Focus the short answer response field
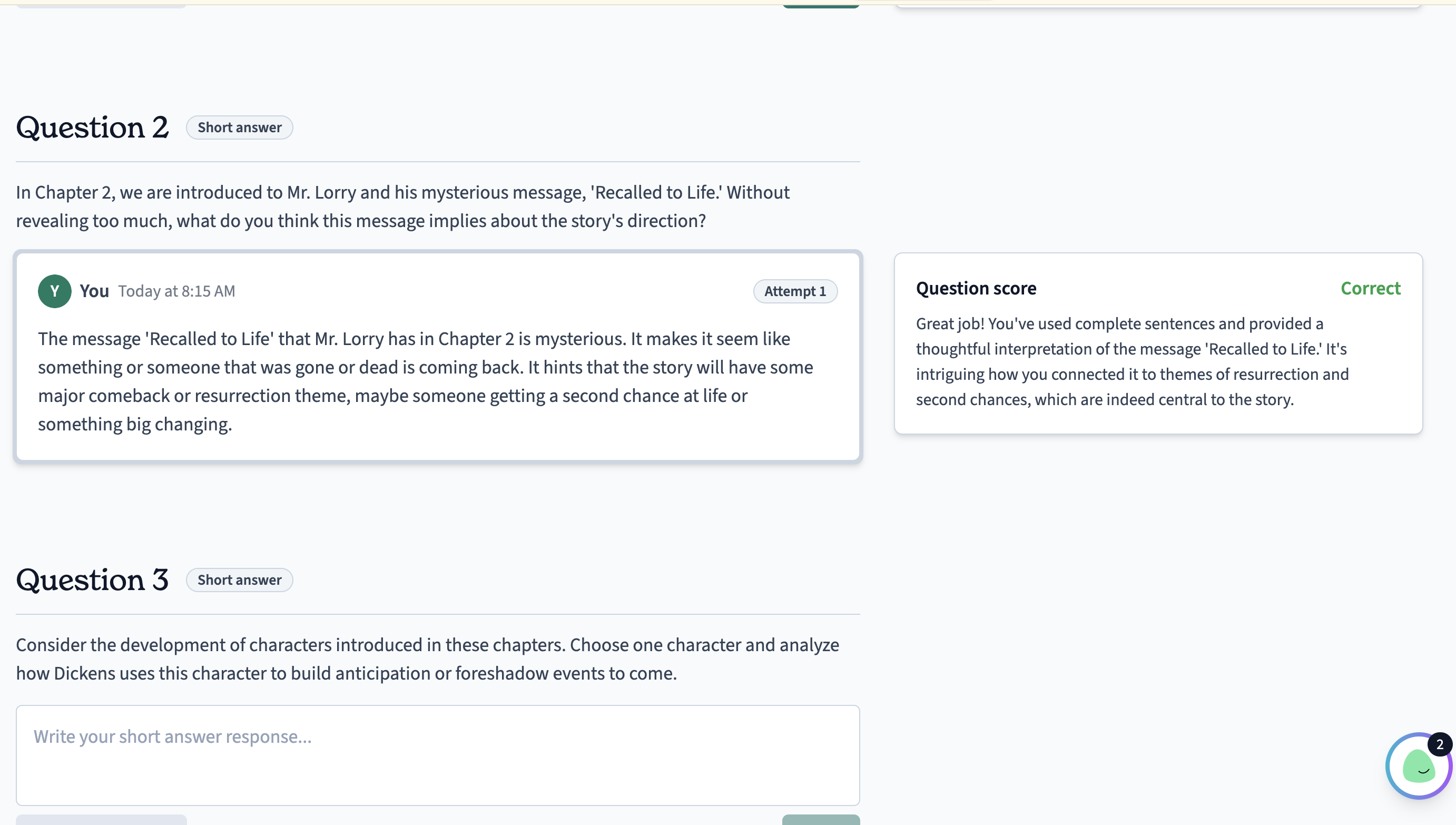Image resolution: width=1456 pixels, height=825 pixels. (x=437, y=755)
